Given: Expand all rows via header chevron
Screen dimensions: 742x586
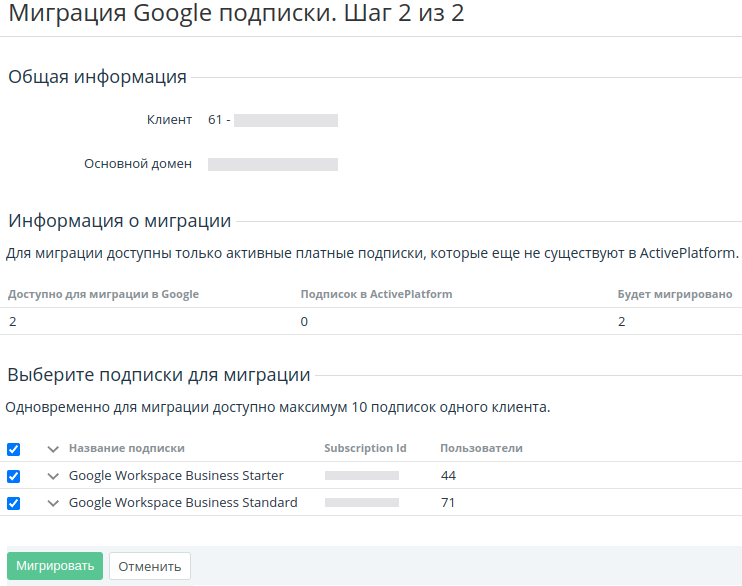Looking at the screenshot, I should coord(53,449).
